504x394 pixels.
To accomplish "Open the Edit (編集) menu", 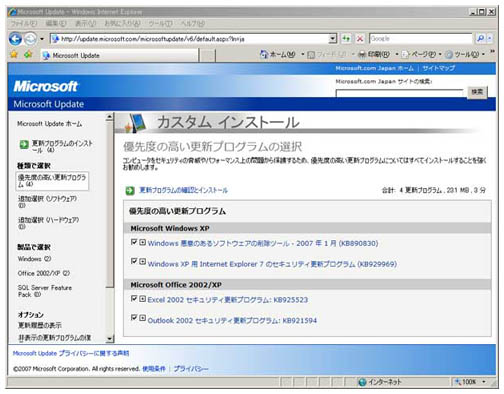I will click(x=56, y=24).
